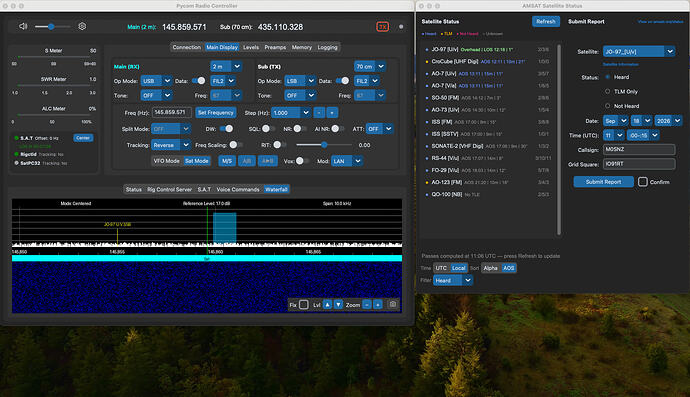
Task: Open the Satellite Information link
Action: [x=620, y=64]
